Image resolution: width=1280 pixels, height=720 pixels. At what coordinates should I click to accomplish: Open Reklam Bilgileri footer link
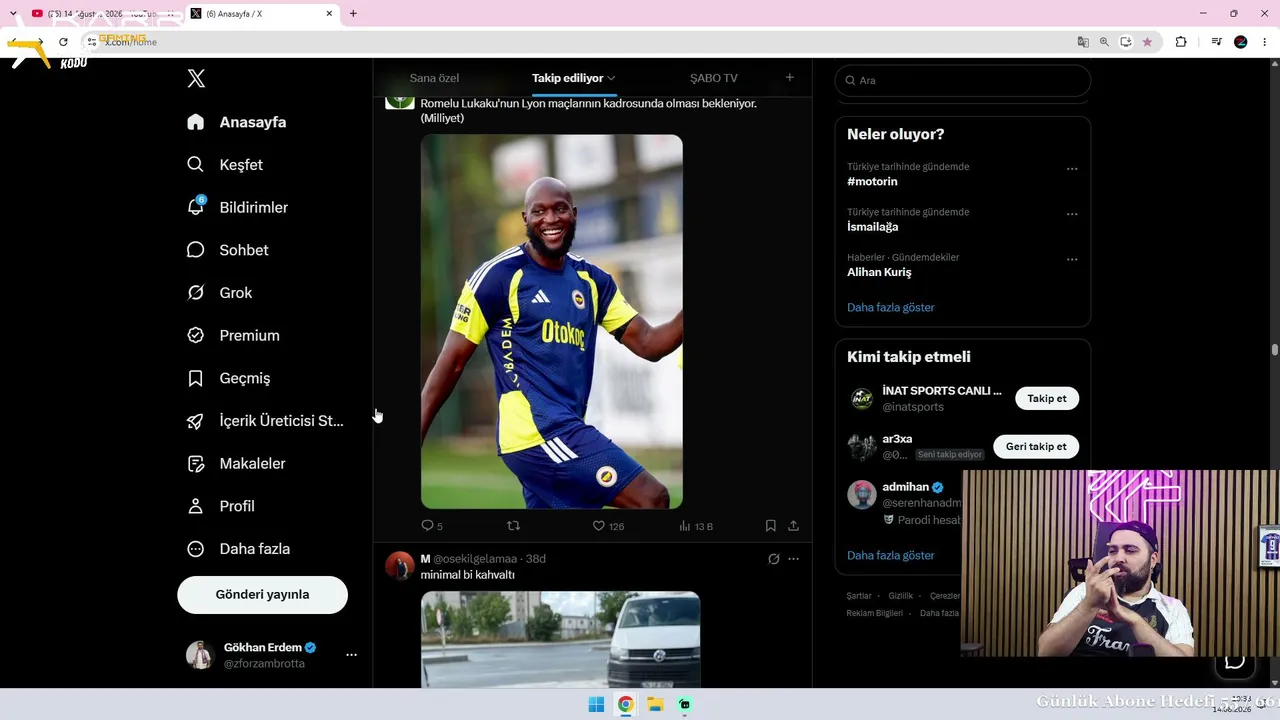click(x=874, y=613)
